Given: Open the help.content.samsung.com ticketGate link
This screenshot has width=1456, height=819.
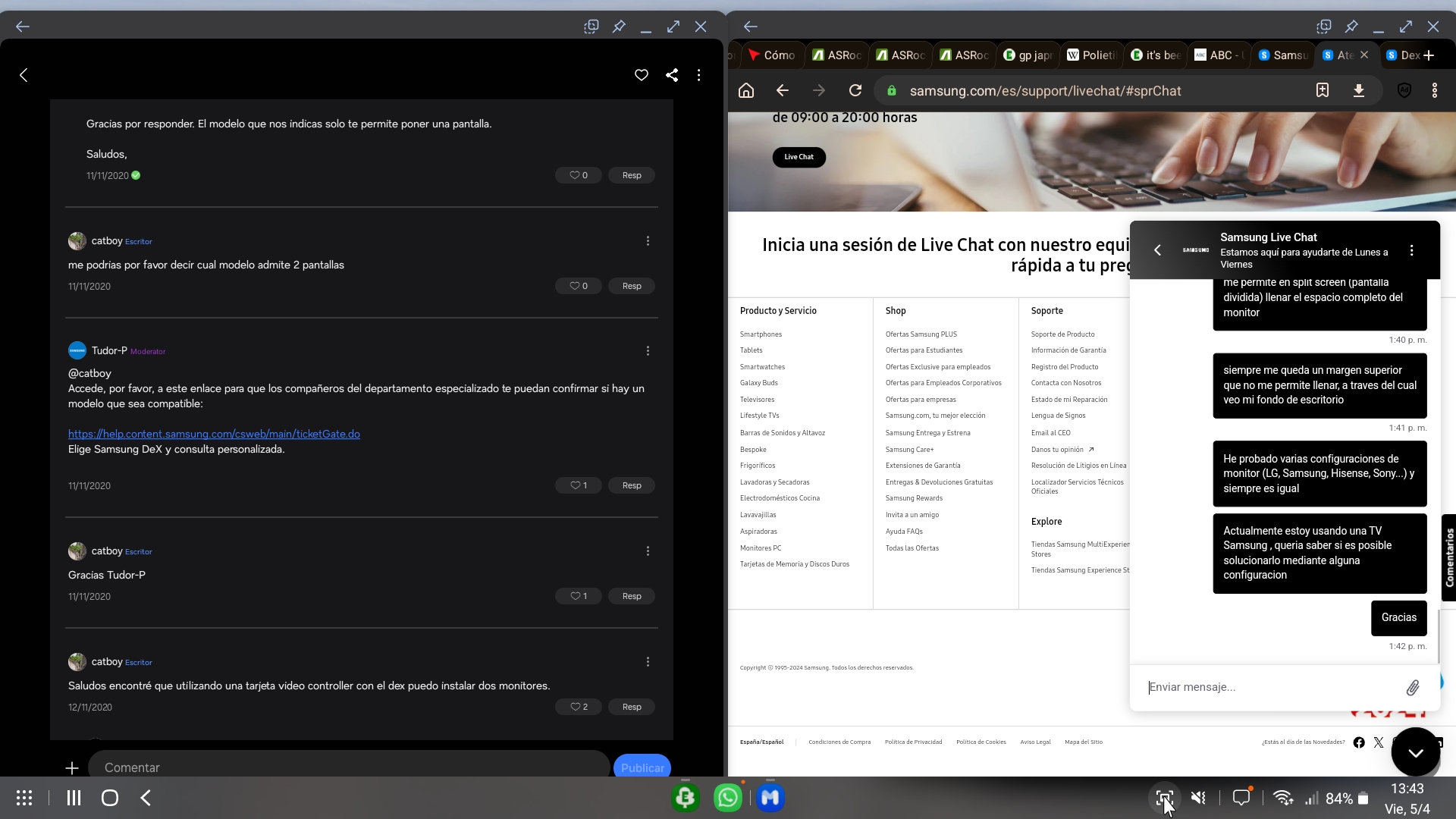Looking at the screenshot, I should pyautogui.click(x=215, y=434).
